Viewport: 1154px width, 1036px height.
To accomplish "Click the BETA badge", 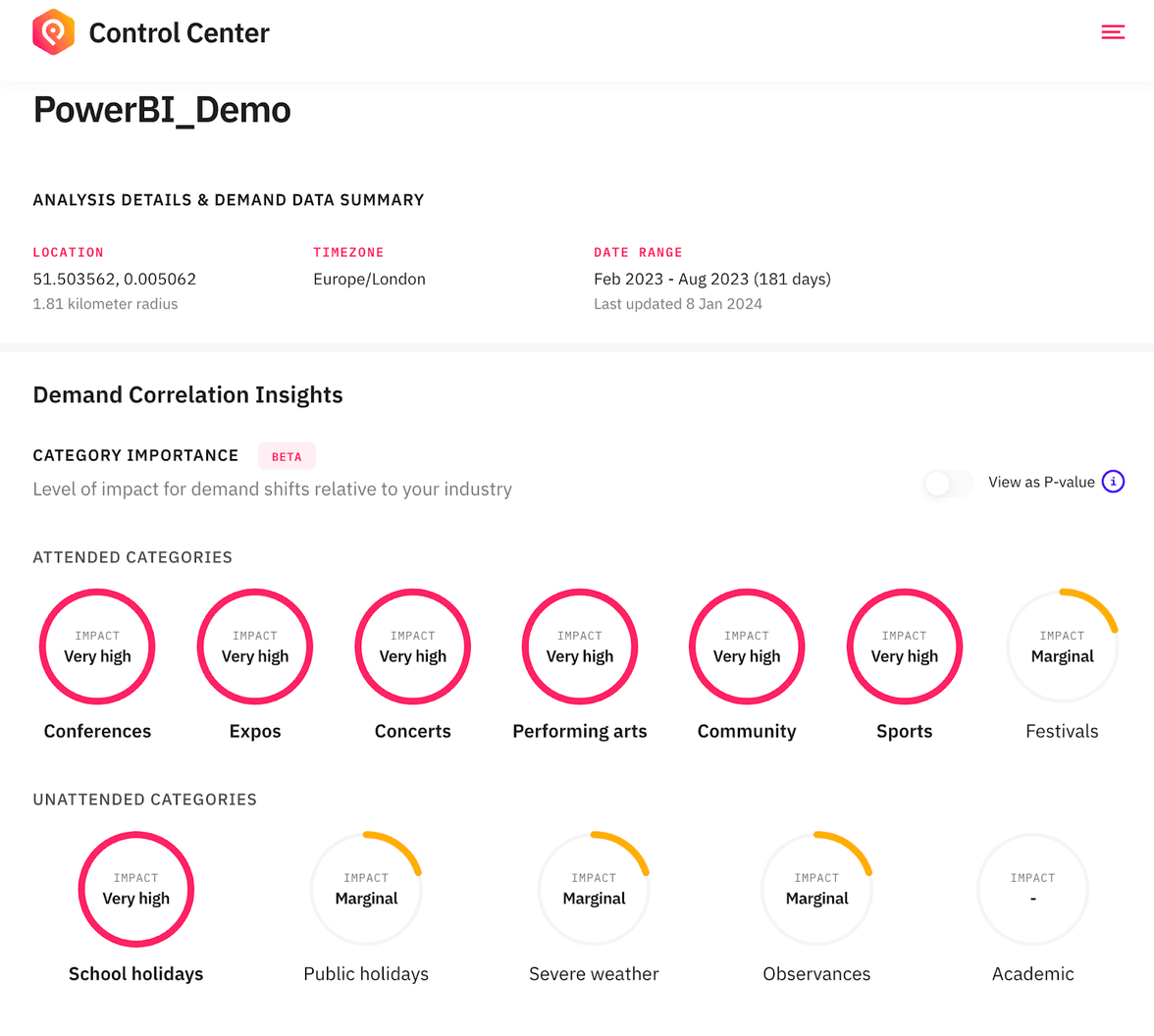I will tap(287, 455).
